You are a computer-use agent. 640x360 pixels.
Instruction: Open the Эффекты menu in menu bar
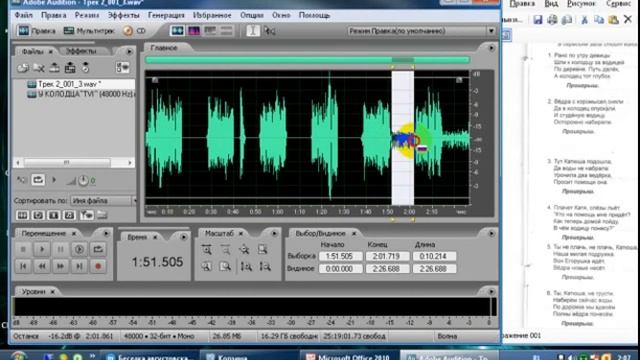pyautogui.click(x=123, y=15)
